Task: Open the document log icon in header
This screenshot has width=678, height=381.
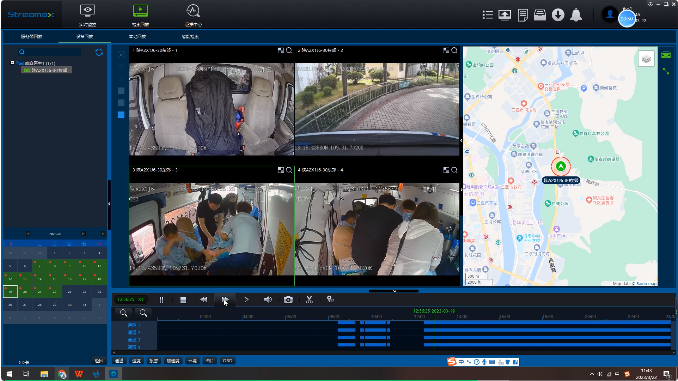Action: tap(523, 15)
